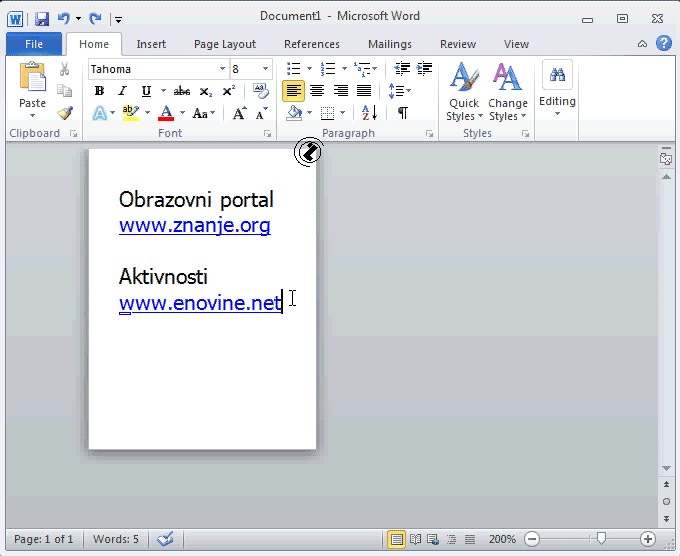The width and height of the screenshot is (680, 556).
Task: Switch to the Insert tab
Action: coord(151,44)
